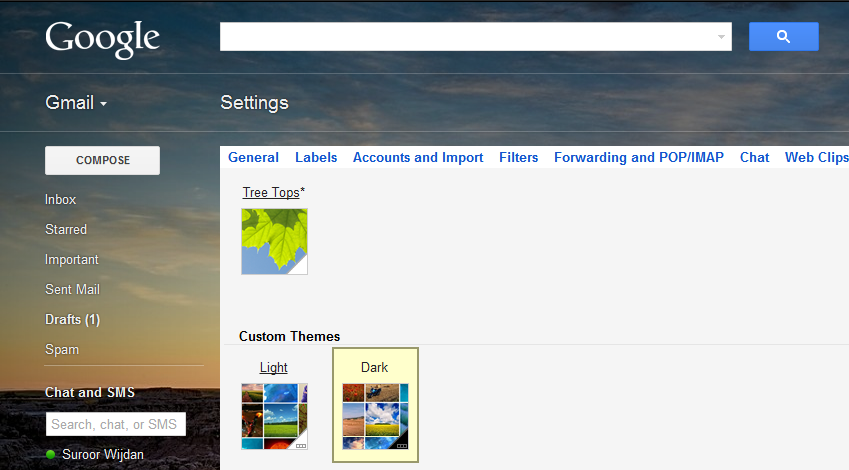Open the Starred folder
849x470 pixels.
click(66, 230)
